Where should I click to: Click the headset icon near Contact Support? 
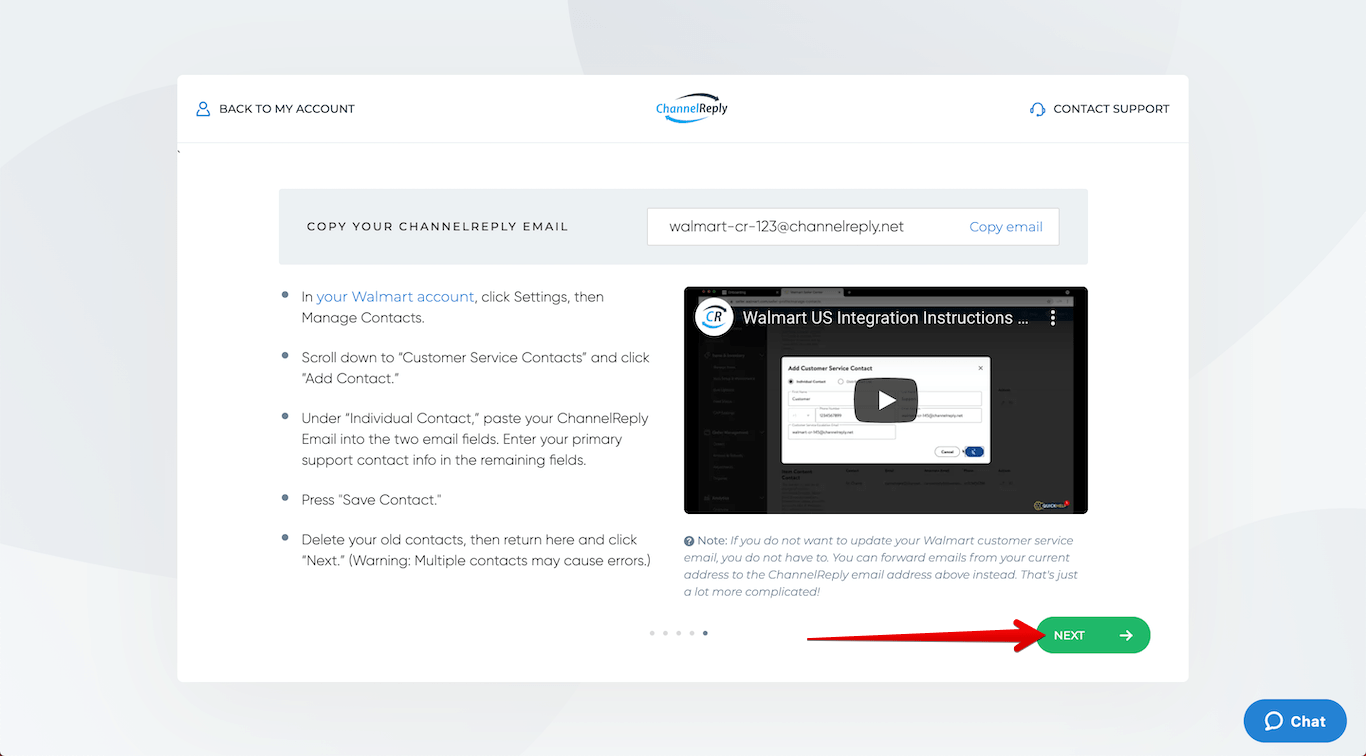pos(1037,108)
